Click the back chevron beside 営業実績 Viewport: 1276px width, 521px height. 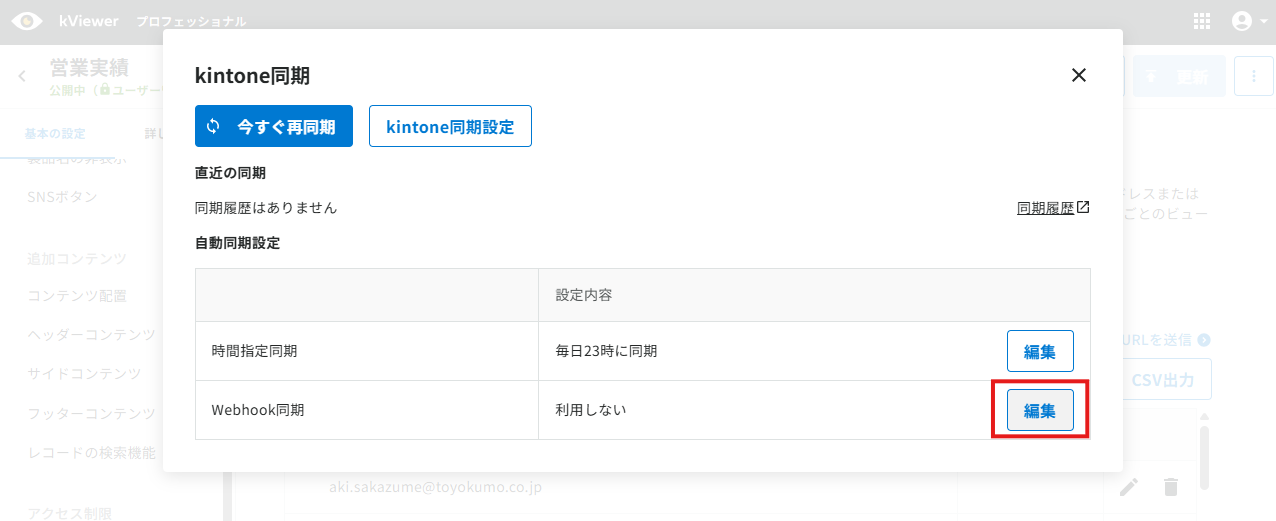tap(22, 76)
